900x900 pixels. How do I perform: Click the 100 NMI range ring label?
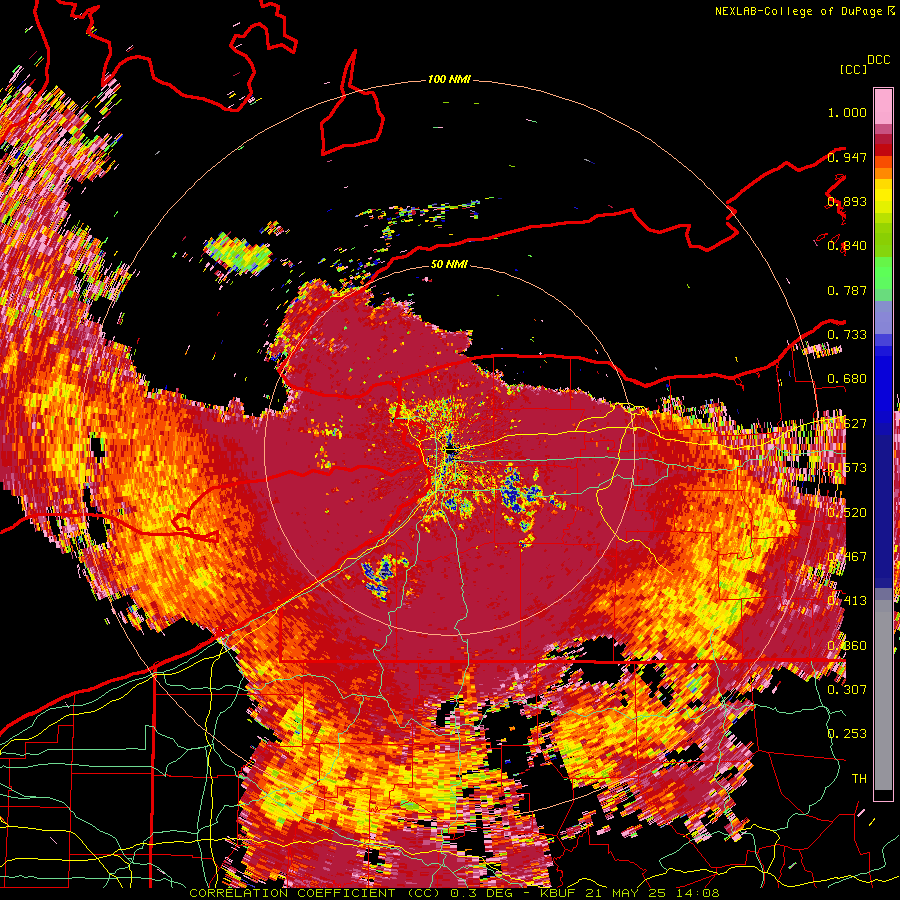coord(449,79)
